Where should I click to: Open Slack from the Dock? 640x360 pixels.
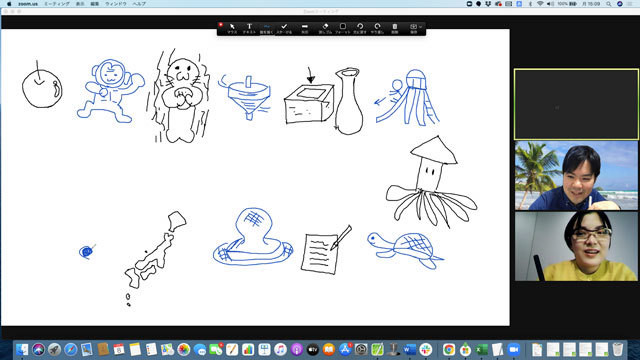(426, 349)
